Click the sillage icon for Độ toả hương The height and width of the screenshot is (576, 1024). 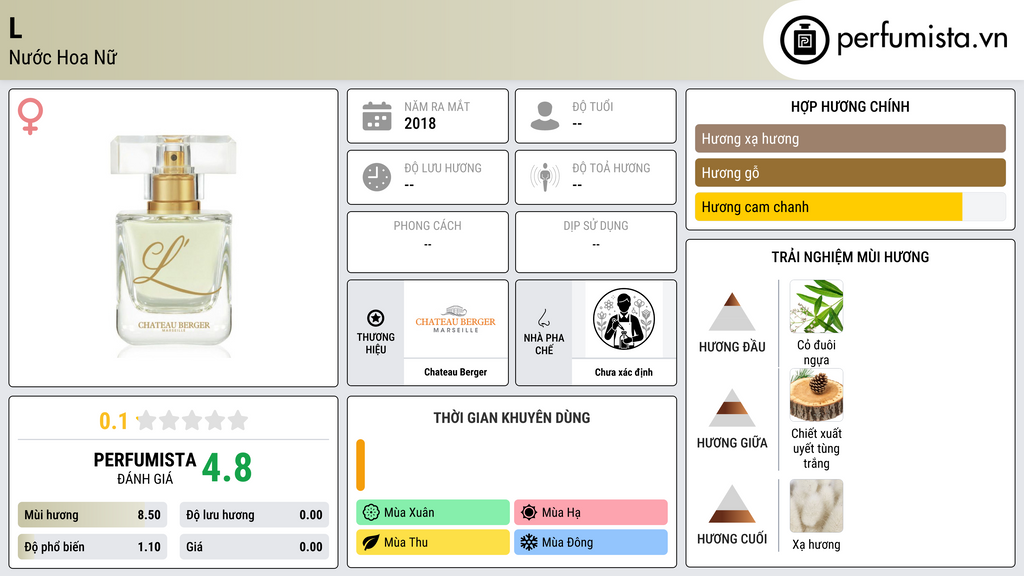(x=545, y=177)
